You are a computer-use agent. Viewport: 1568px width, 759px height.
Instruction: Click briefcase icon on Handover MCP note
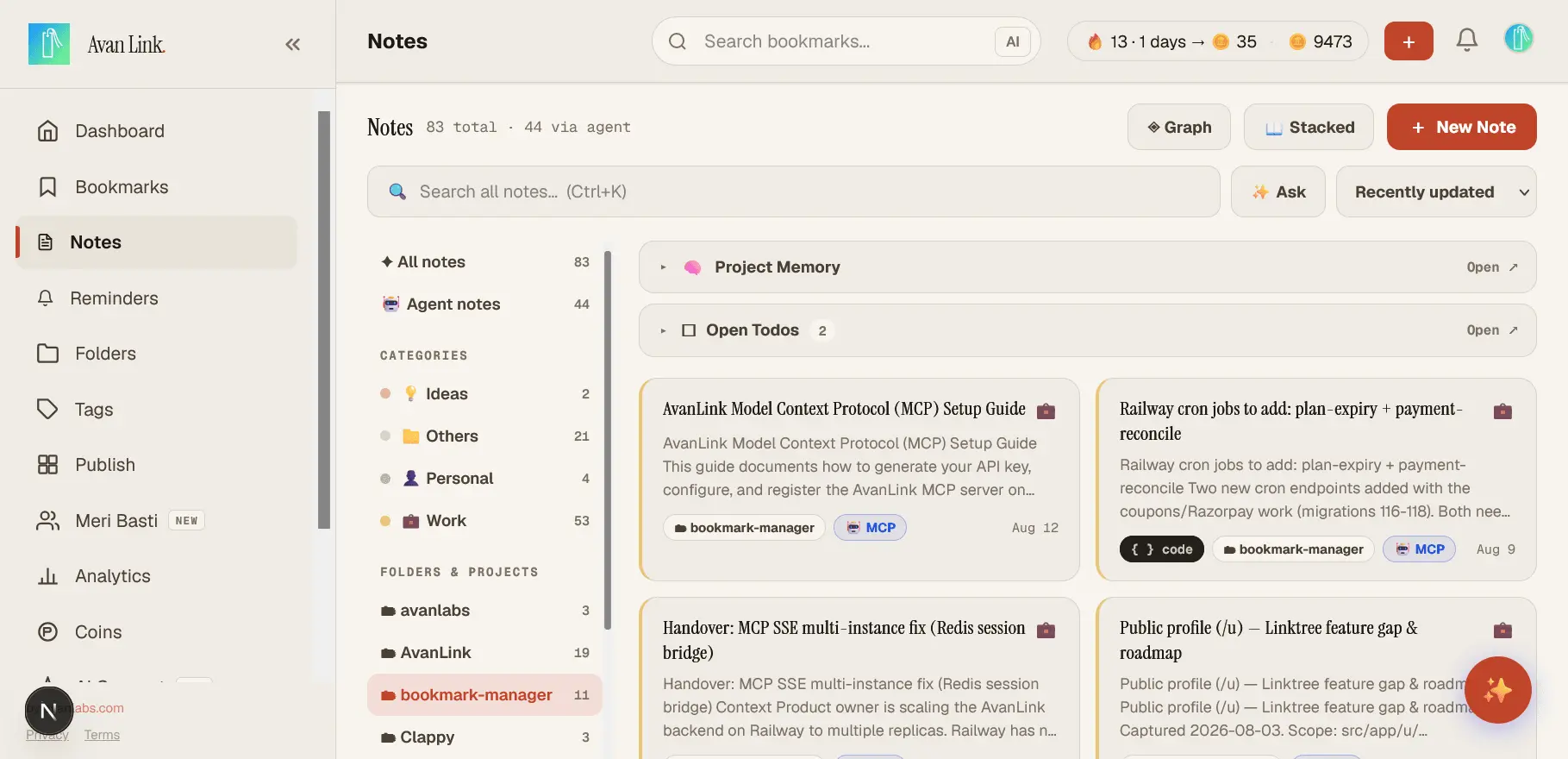1046,630
